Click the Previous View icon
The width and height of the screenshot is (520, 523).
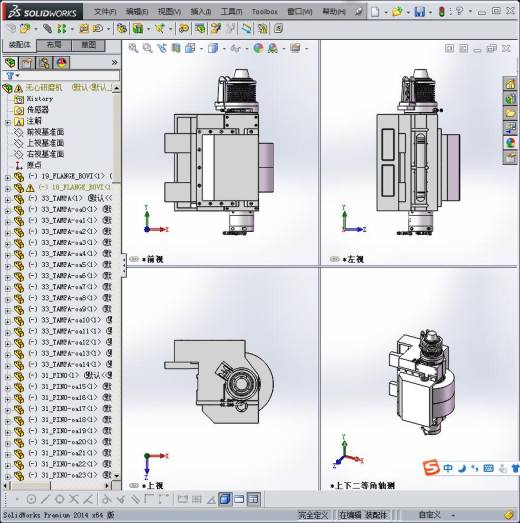click(x=162, y=48)
